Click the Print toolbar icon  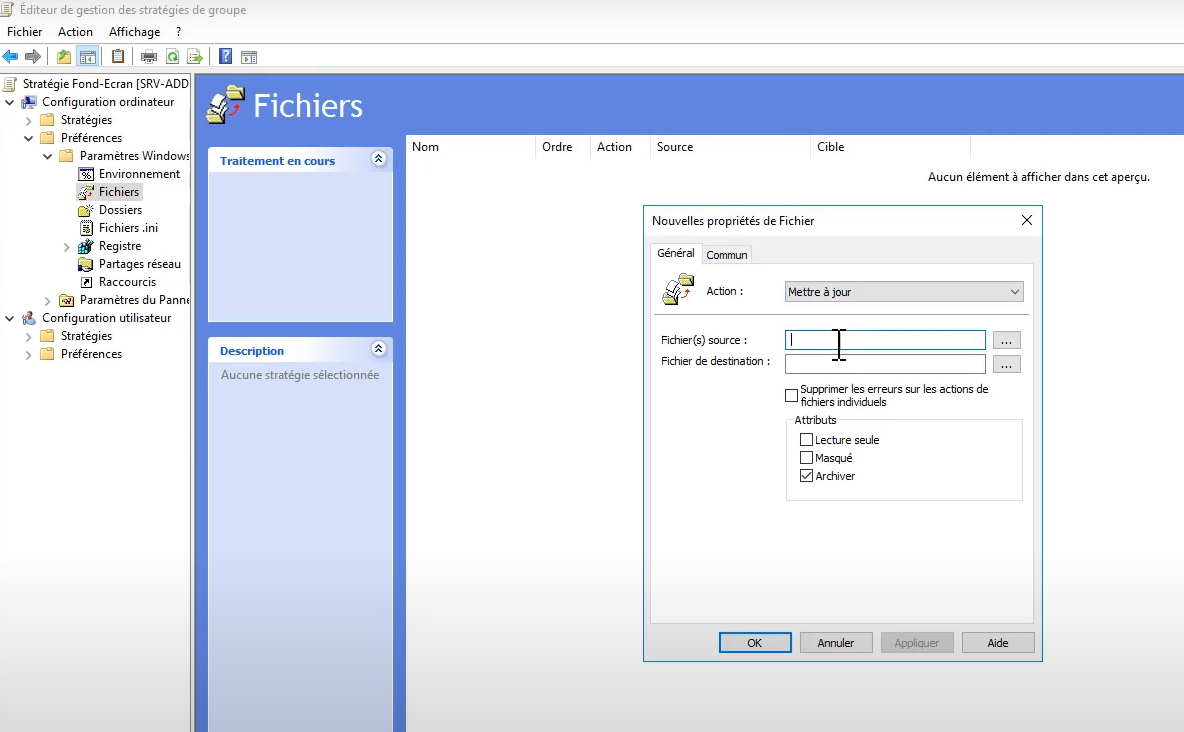click(x=149, y=57)
